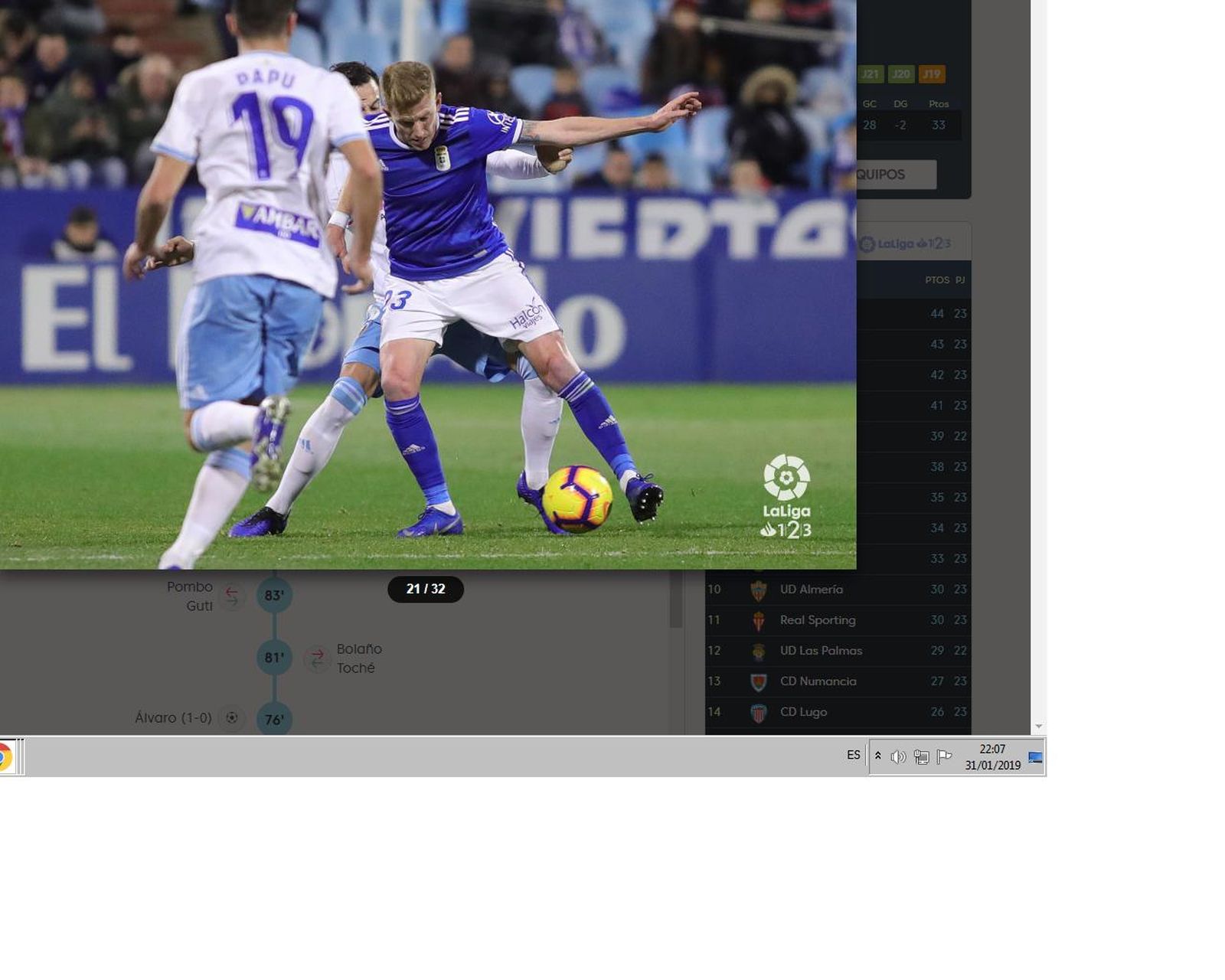Open the Action Center flag icon
The image size is (1225, 980).
tap(945, 756)
